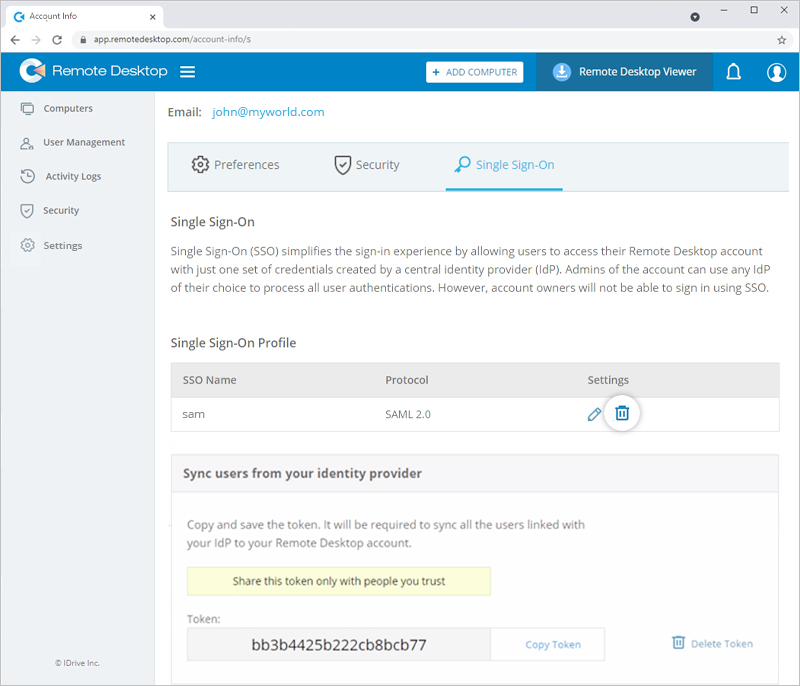Reload the page using browser refresh icon

57,40
